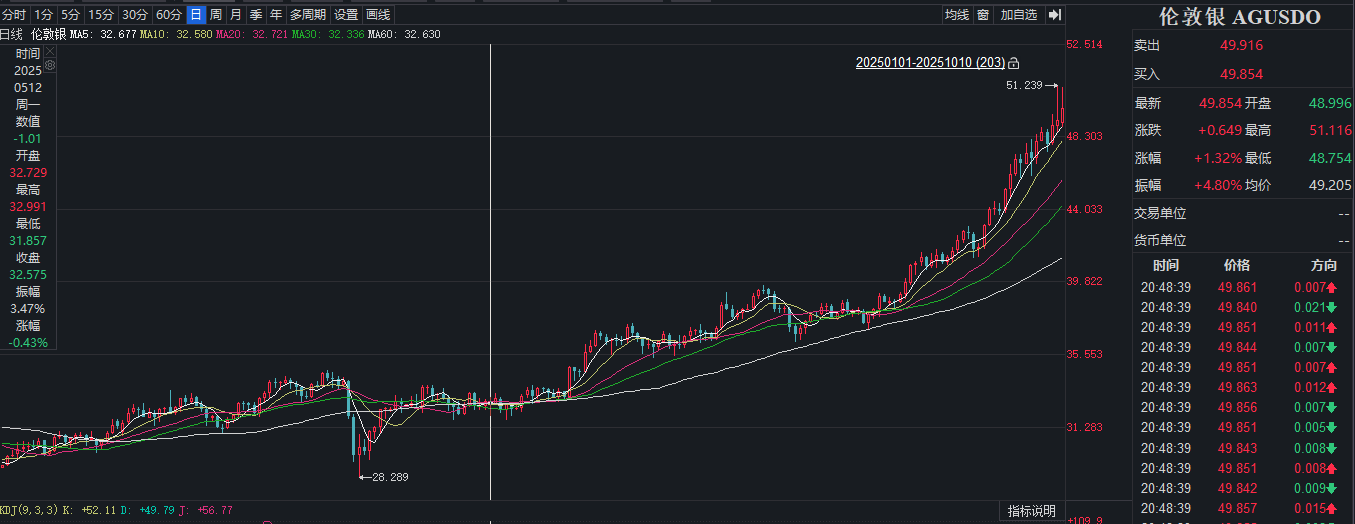
Task: Click the KDJ(9,3,3) indicator label
Action: click(29, 510)
